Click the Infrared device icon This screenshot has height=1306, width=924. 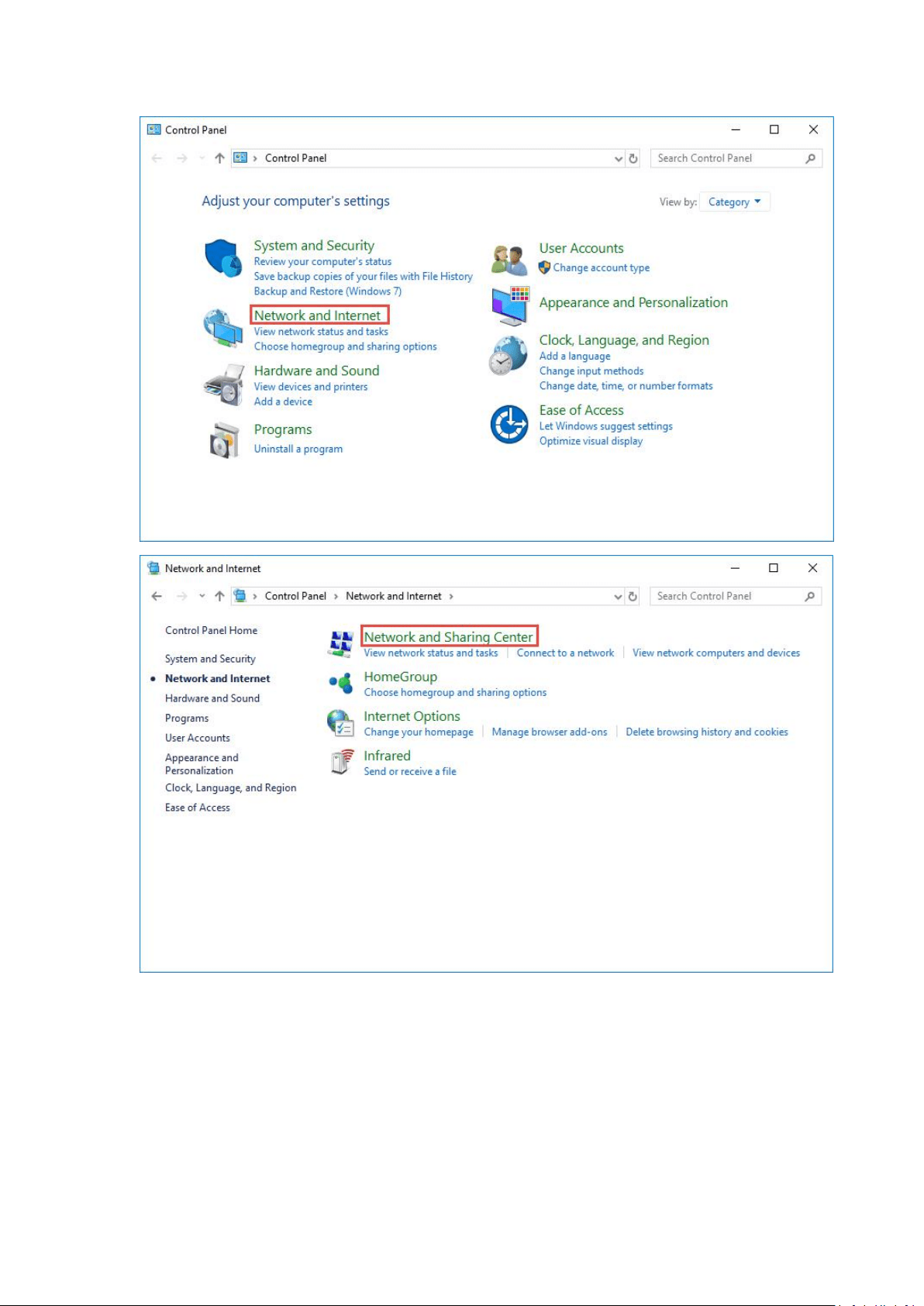tap(341, 762)
